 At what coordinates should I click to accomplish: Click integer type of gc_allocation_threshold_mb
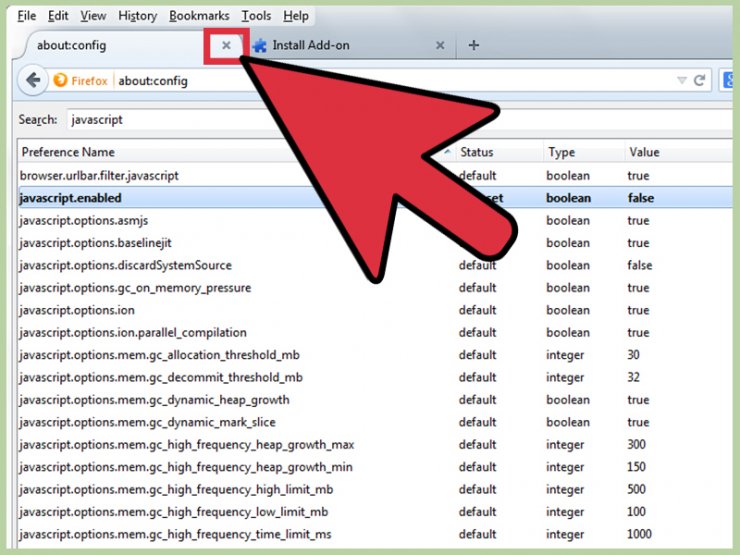pyautogui.click(x=565, y=355)
